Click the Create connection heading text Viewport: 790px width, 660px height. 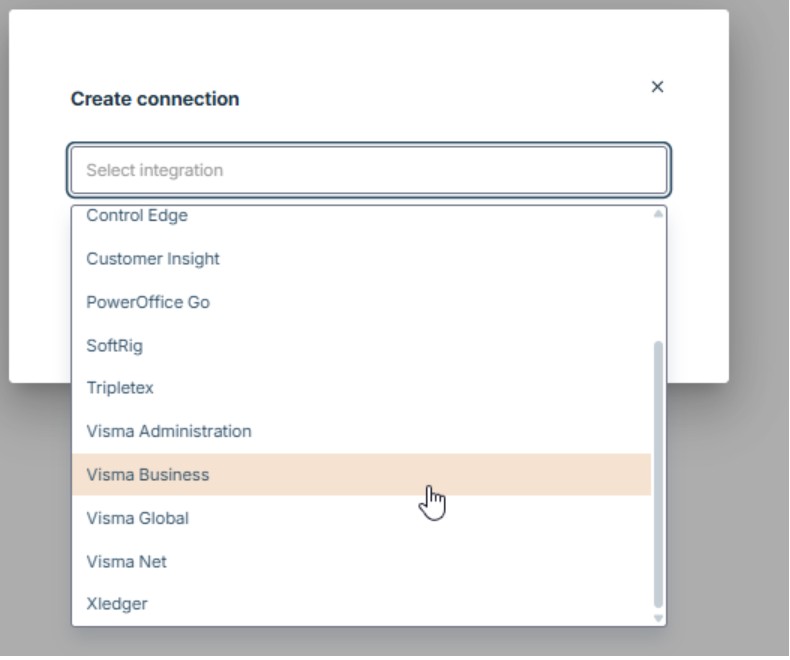click(155, 99)
